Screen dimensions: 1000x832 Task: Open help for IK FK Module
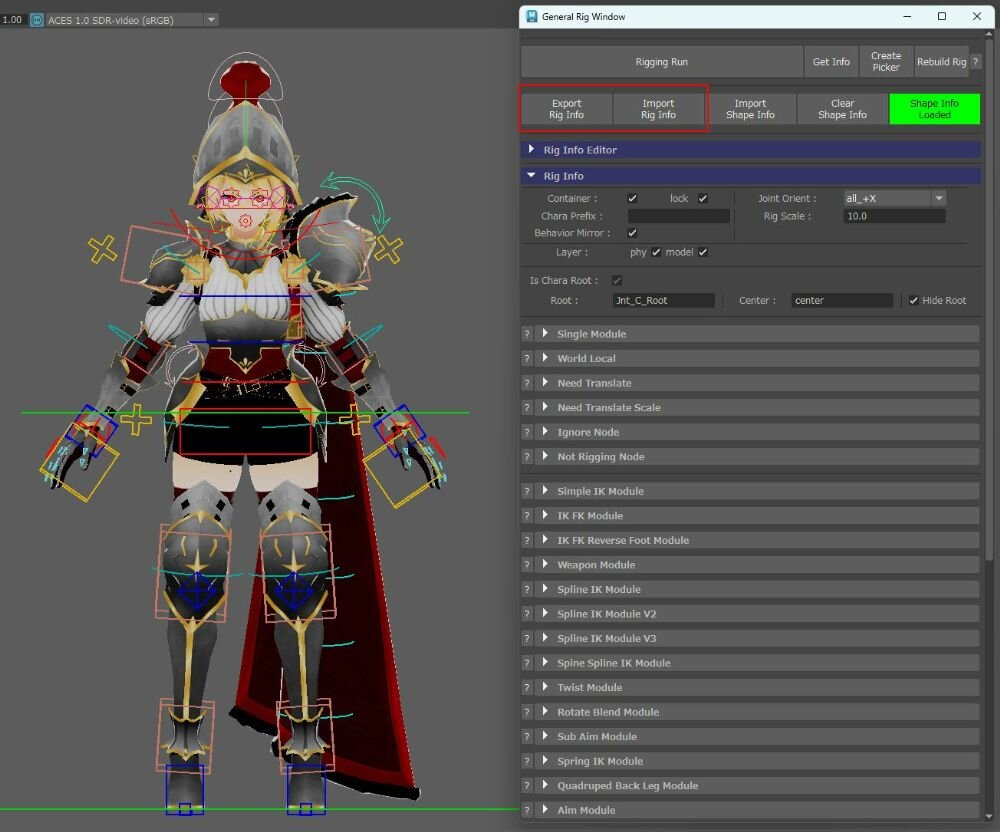(527, 516)
